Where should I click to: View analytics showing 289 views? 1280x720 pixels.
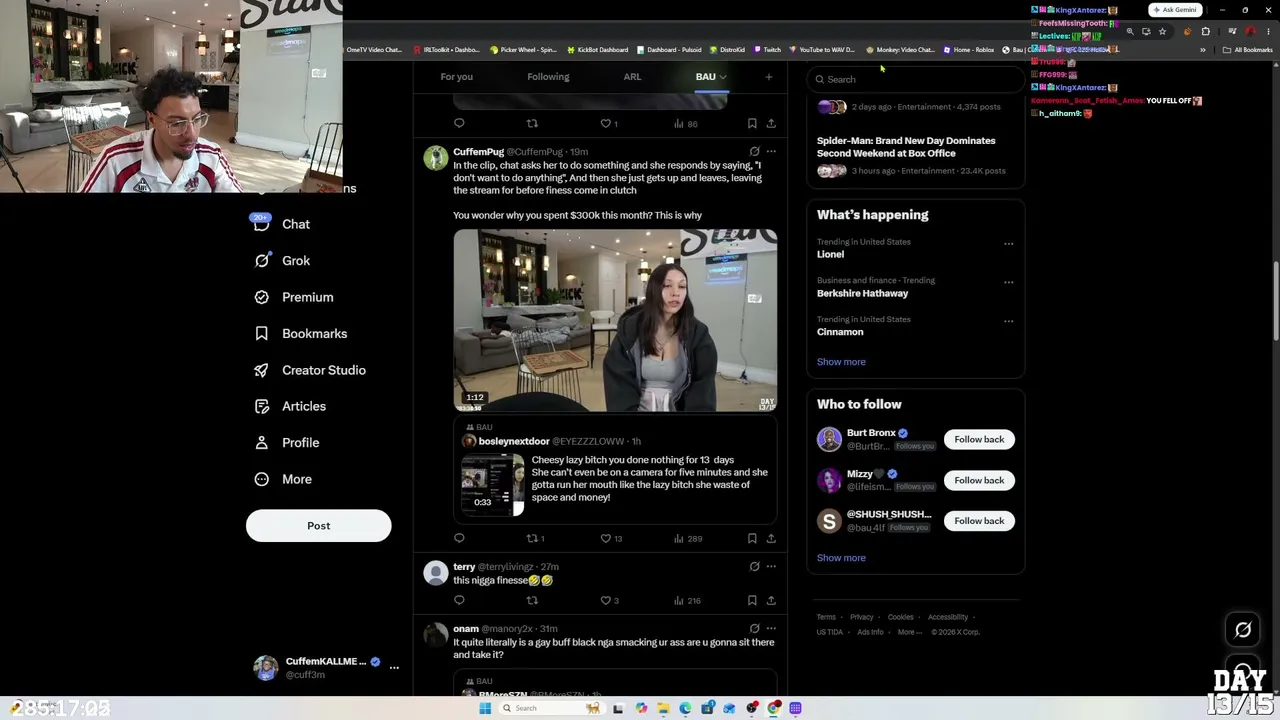point(687,538)
